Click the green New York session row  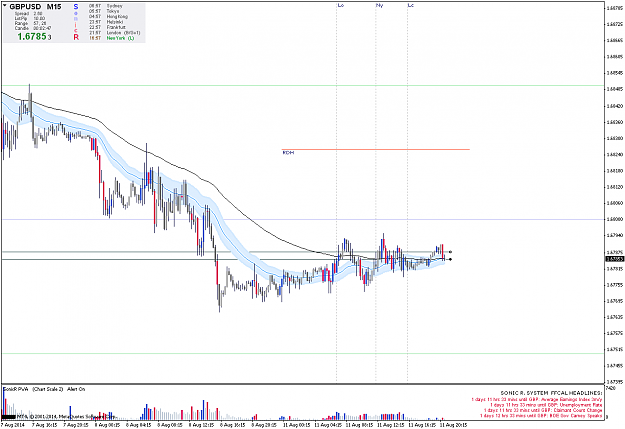pyautogui.click(x=111, y=38)
